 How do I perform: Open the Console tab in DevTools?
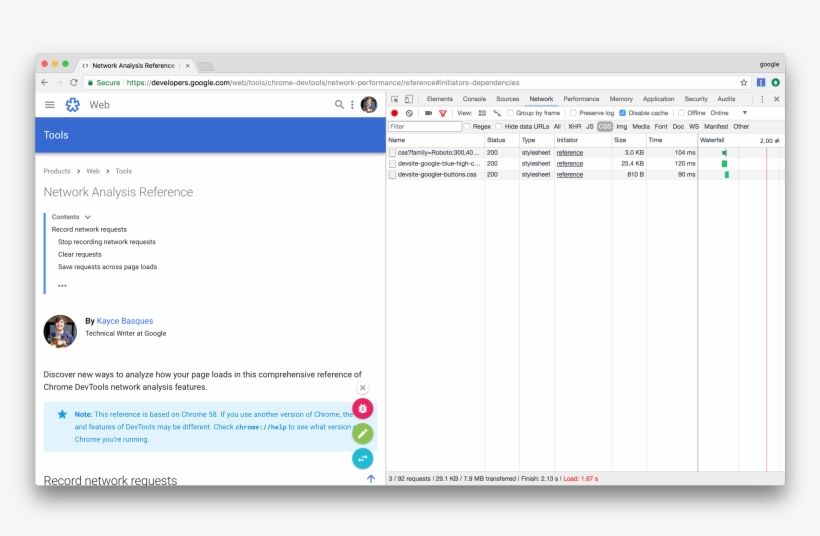474,99
